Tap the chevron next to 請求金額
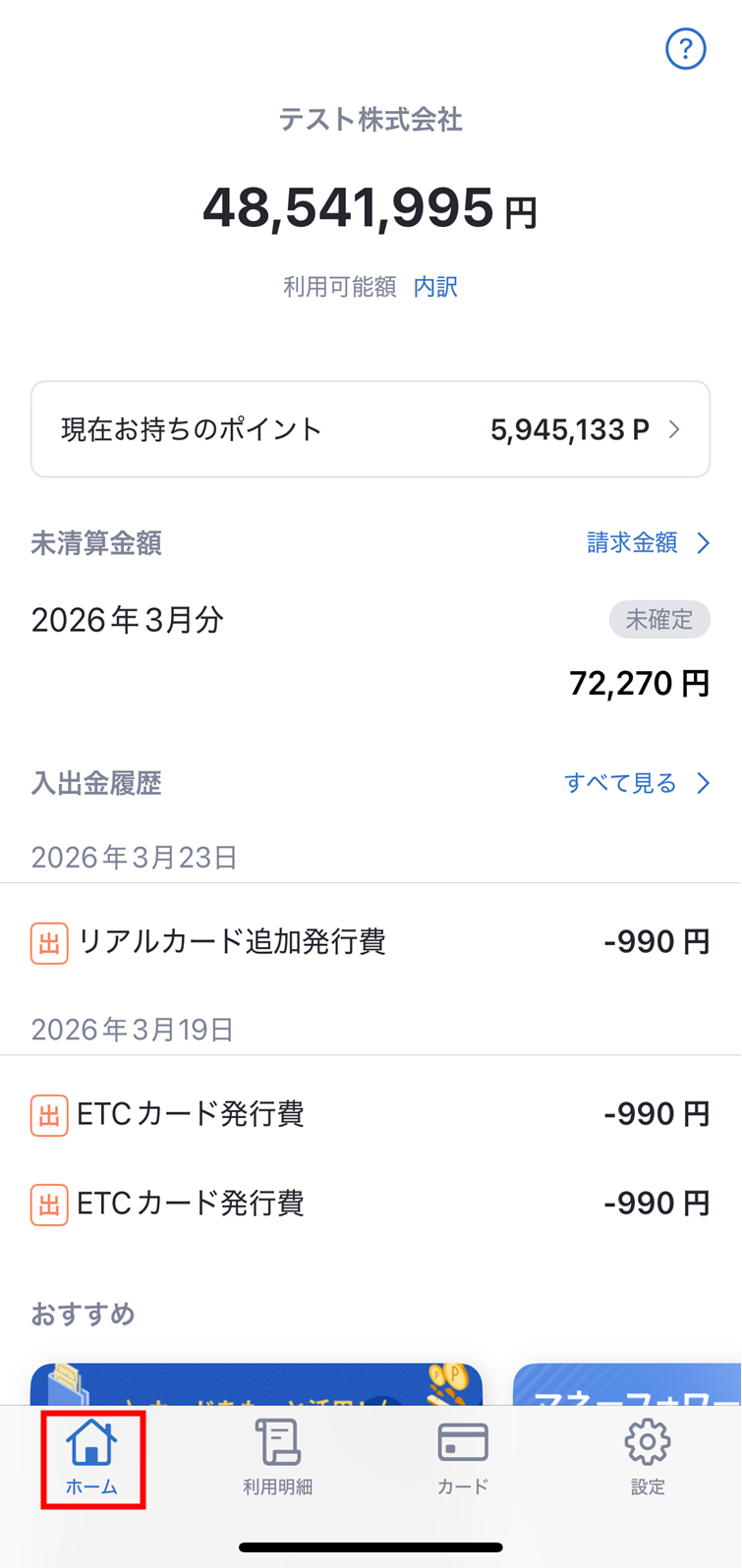Screen dimensions: 742x1568 click(x=703, y=543)
